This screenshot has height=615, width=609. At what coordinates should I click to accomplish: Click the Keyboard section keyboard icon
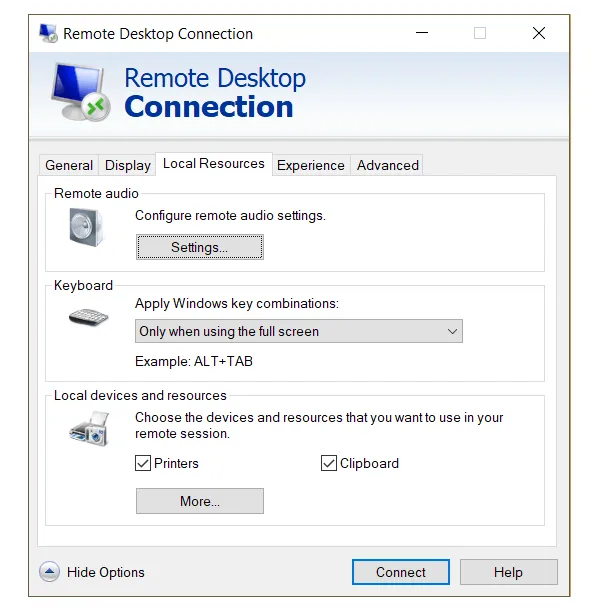point(89,317)
